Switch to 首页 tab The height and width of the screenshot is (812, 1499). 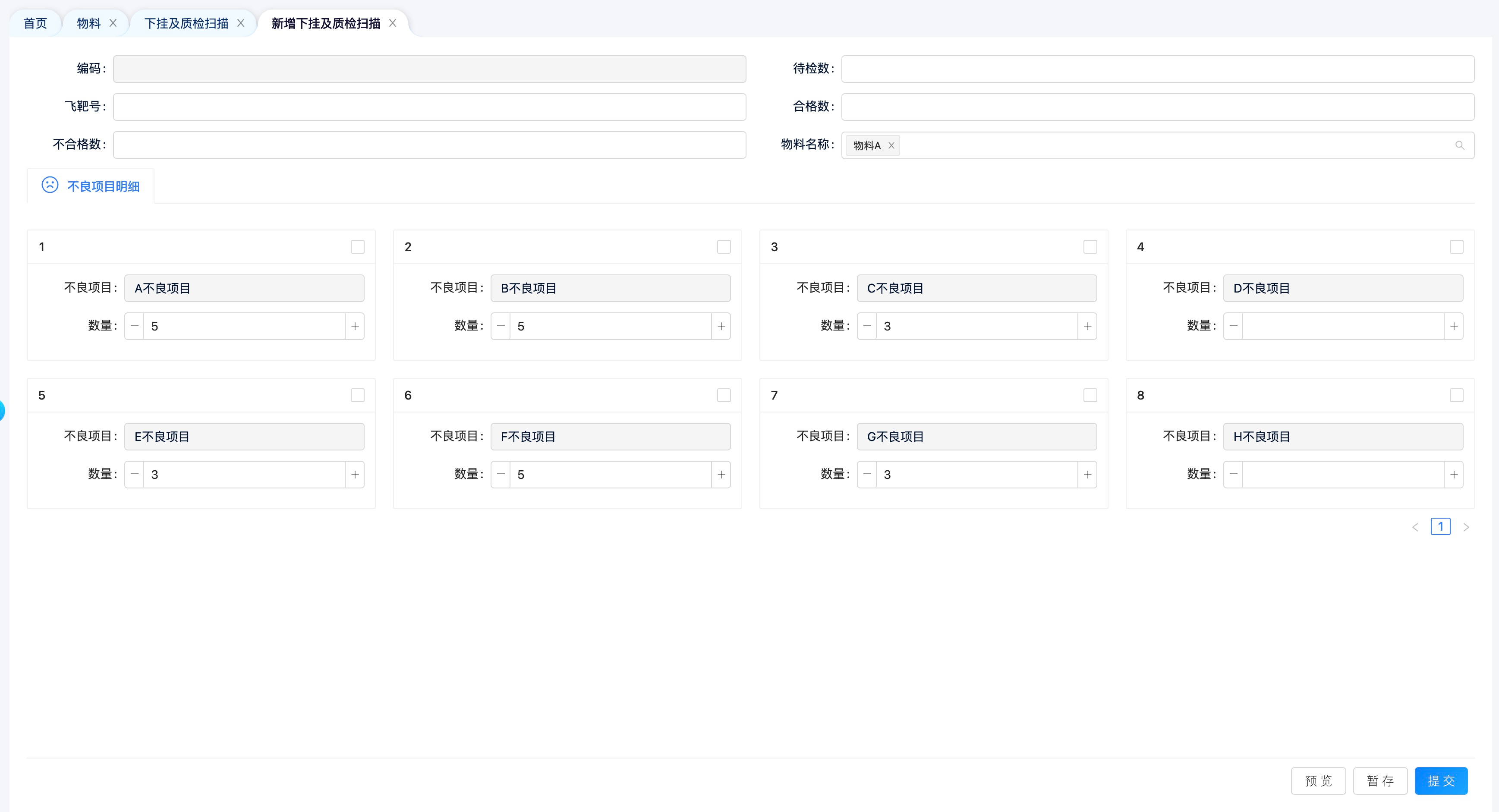(35, 23)
